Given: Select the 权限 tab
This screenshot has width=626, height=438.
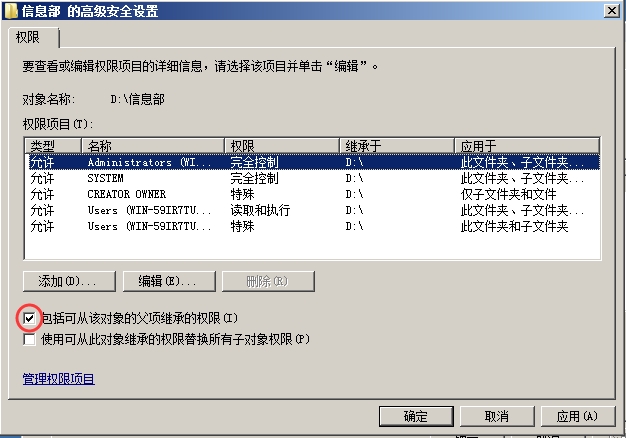Looking at the screenshot, I should (x=34, y=38).
